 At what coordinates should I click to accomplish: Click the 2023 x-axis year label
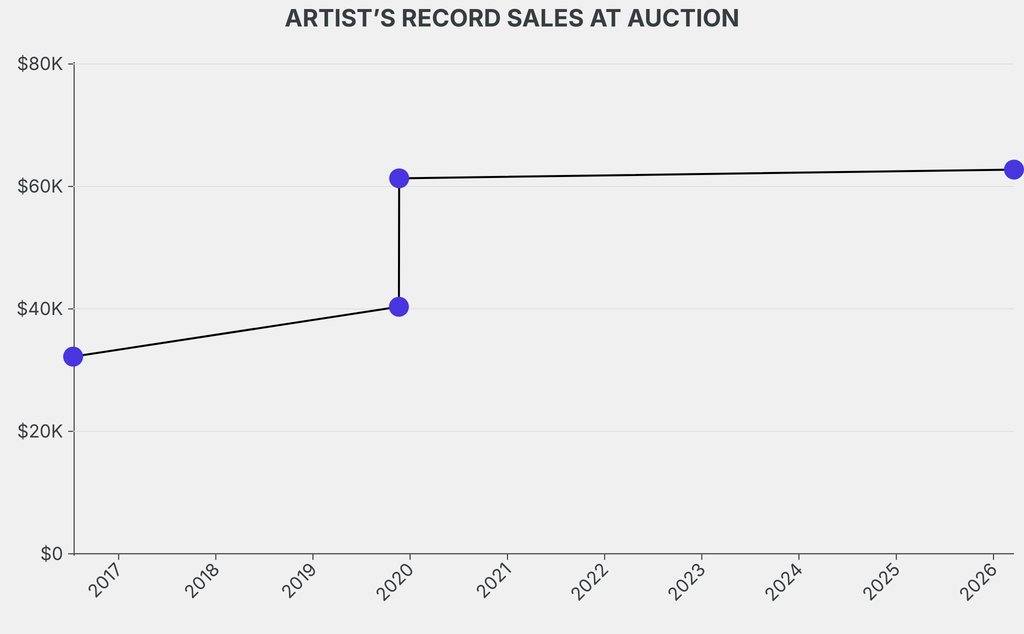click(x=686, y=580)
